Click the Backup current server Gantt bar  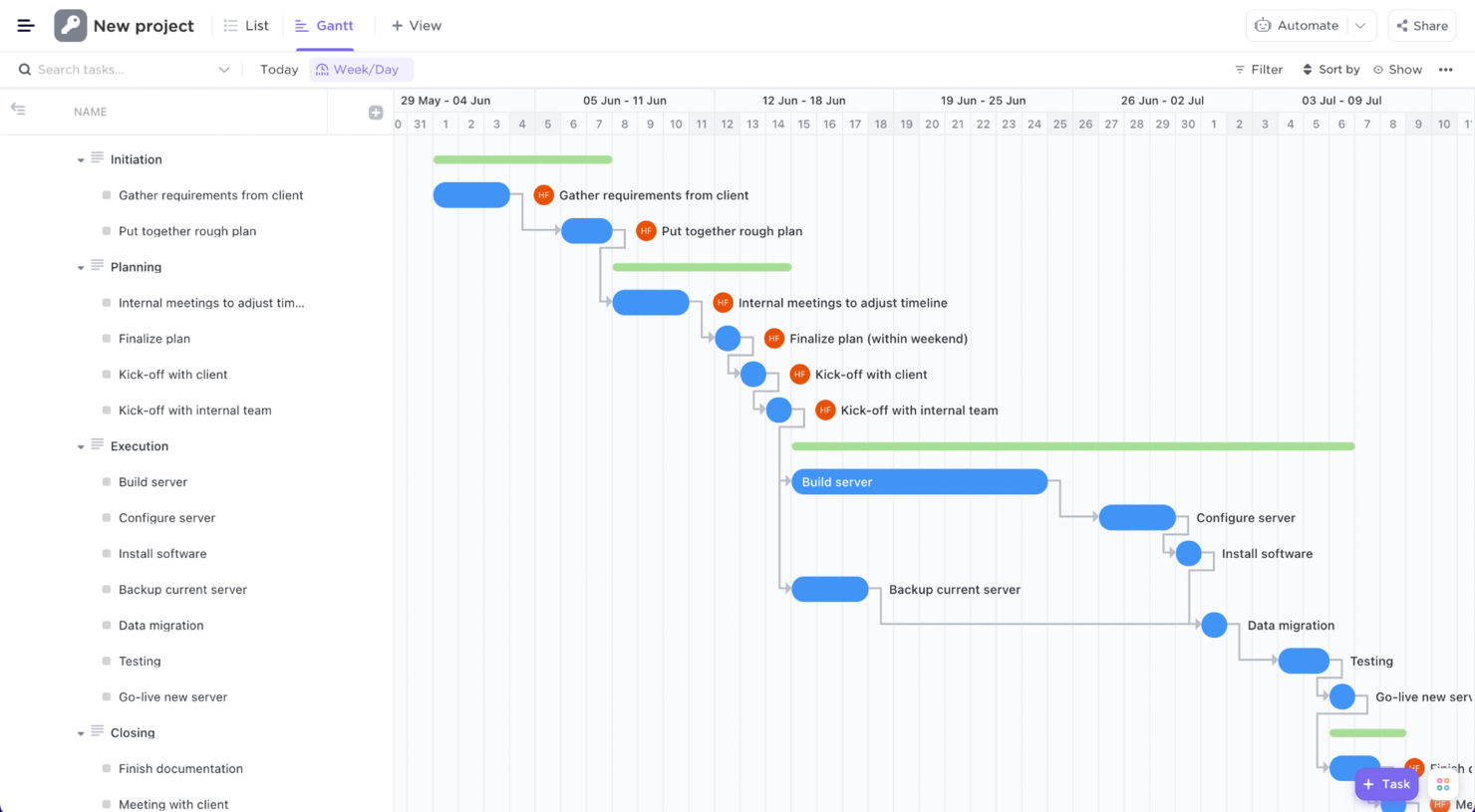[830, 590]
